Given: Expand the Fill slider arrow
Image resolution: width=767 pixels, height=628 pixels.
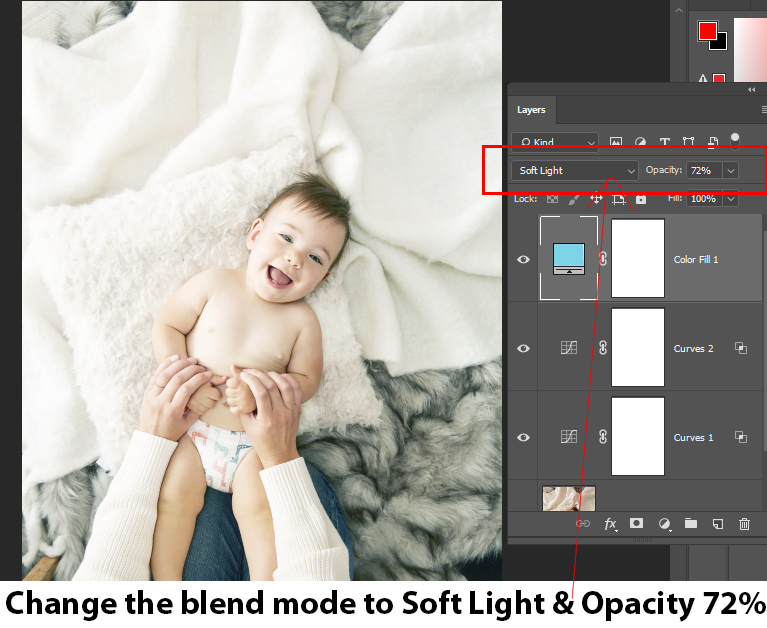Looking at the screenshot, I should click(x=731, y=199).
